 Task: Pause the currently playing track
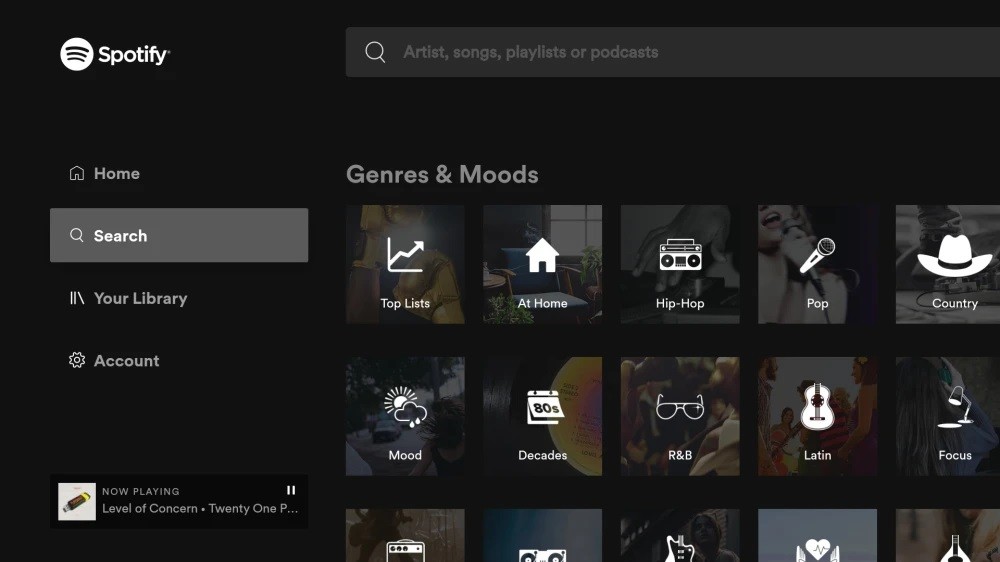(x=291, y=490)
